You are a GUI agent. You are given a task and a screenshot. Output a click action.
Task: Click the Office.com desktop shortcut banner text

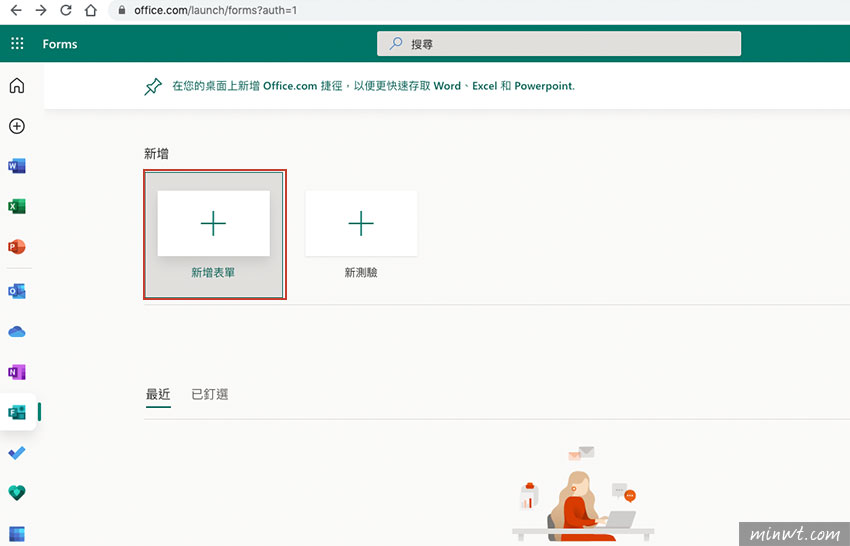[x=374, y=86]
